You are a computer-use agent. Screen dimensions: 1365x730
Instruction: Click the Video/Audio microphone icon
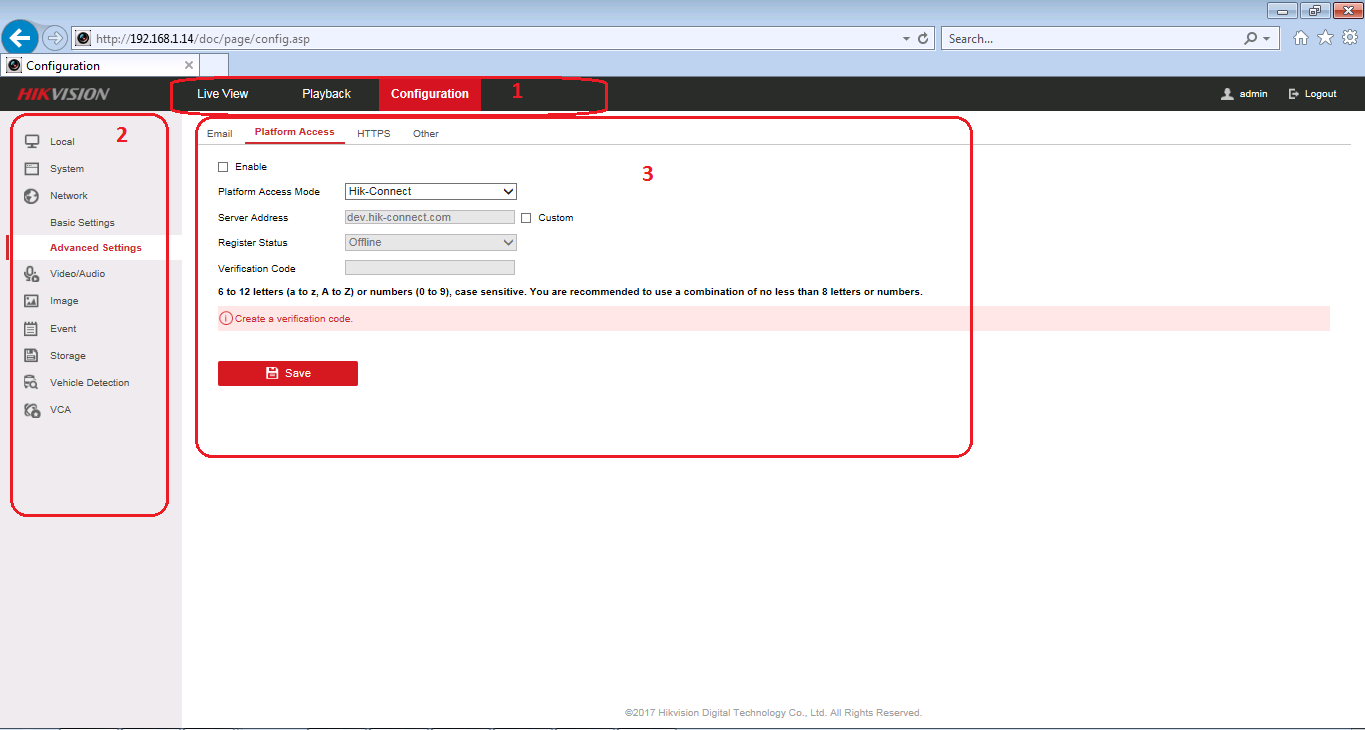32,274
